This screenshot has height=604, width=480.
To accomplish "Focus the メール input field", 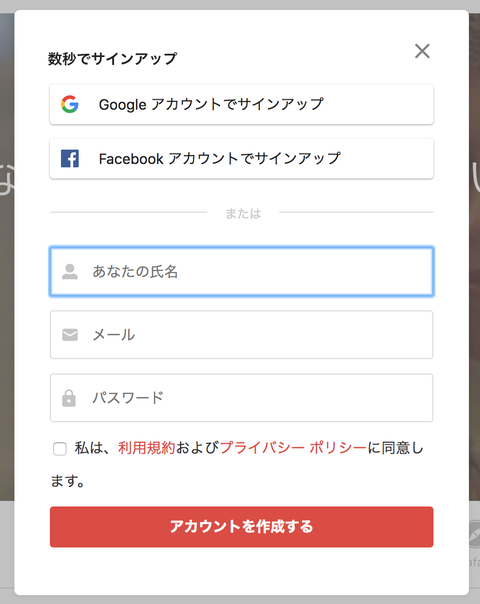I will 242,335.
